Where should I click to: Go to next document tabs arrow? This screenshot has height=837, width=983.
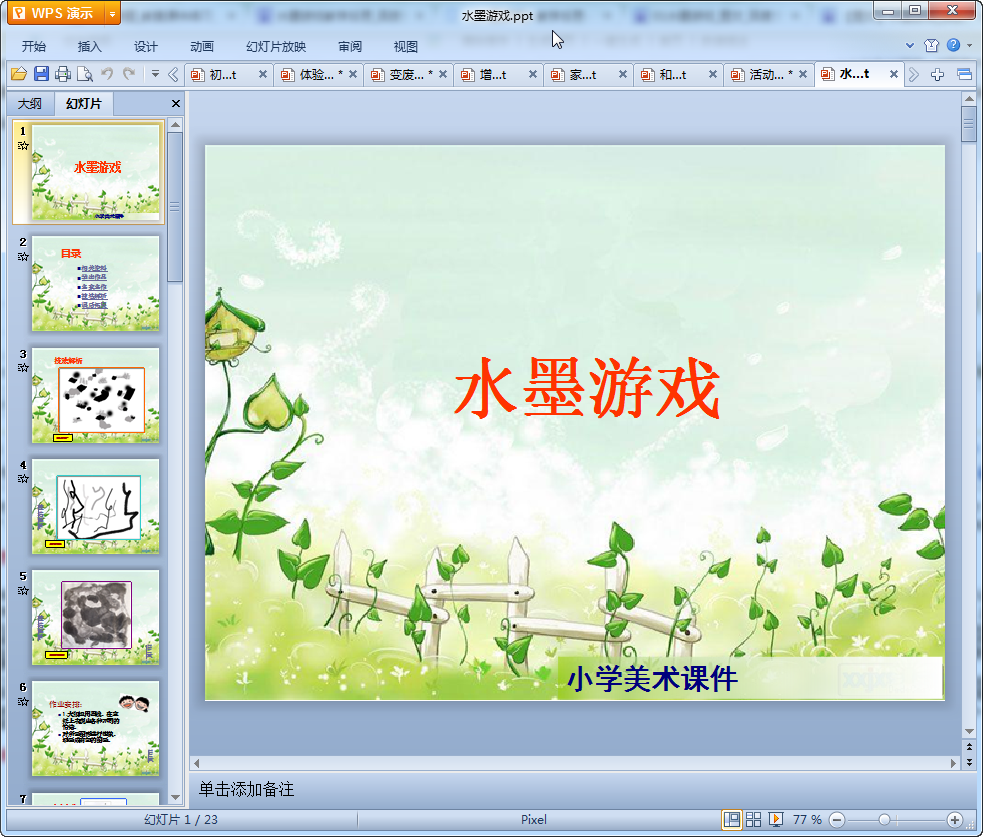pos(913,75)
